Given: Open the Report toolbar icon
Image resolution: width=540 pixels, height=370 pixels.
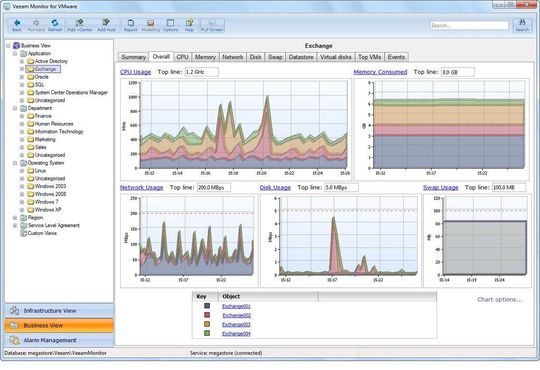Looking at the screenshot, I should tap(131, 23).
